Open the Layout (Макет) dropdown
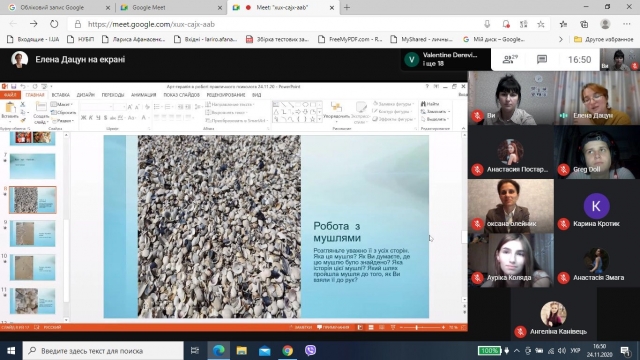Viewport: 640px width, 360px height. coord(61,104)
